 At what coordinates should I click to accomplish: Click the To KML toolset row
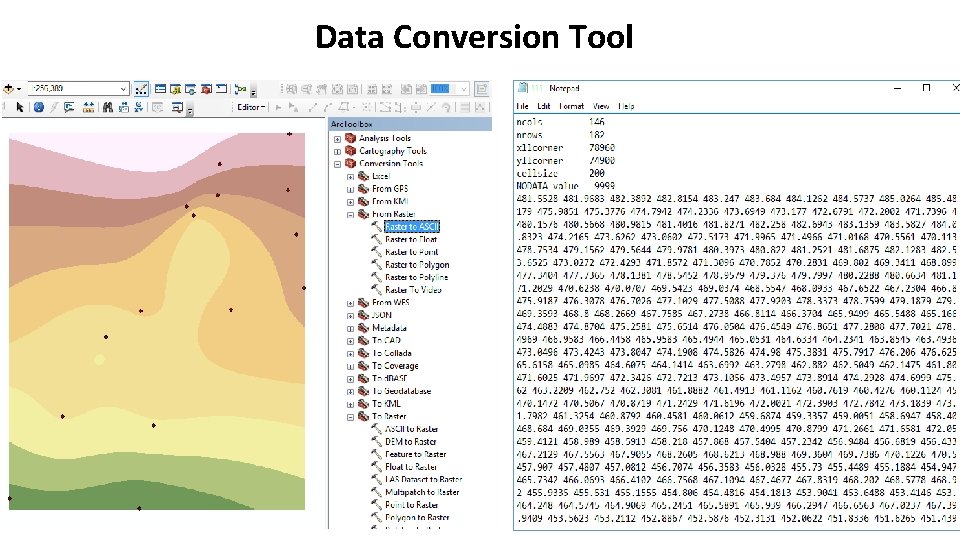click(x=386, y=404)
